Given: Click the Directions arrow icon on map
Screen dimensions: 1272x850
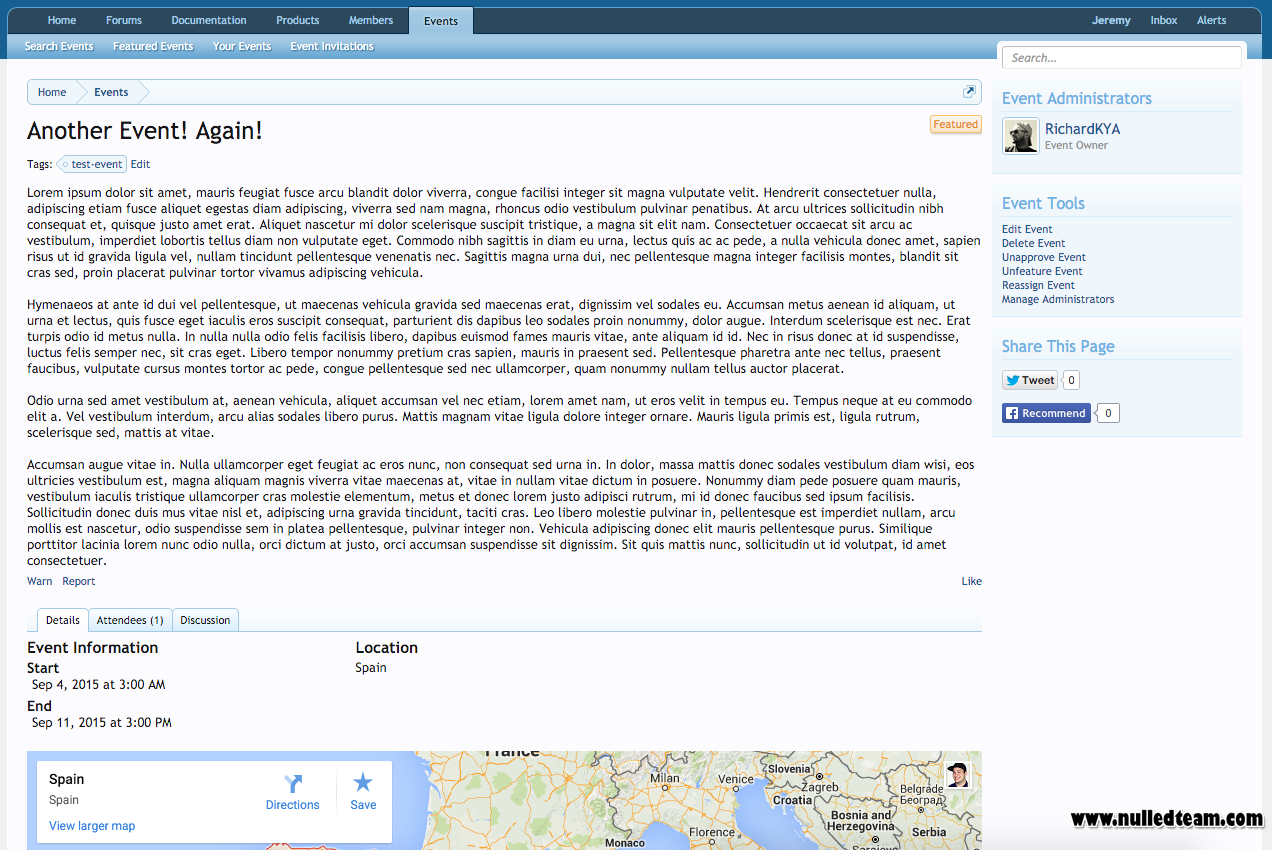Looking at the screenshot, I should (x=293, y=783).
